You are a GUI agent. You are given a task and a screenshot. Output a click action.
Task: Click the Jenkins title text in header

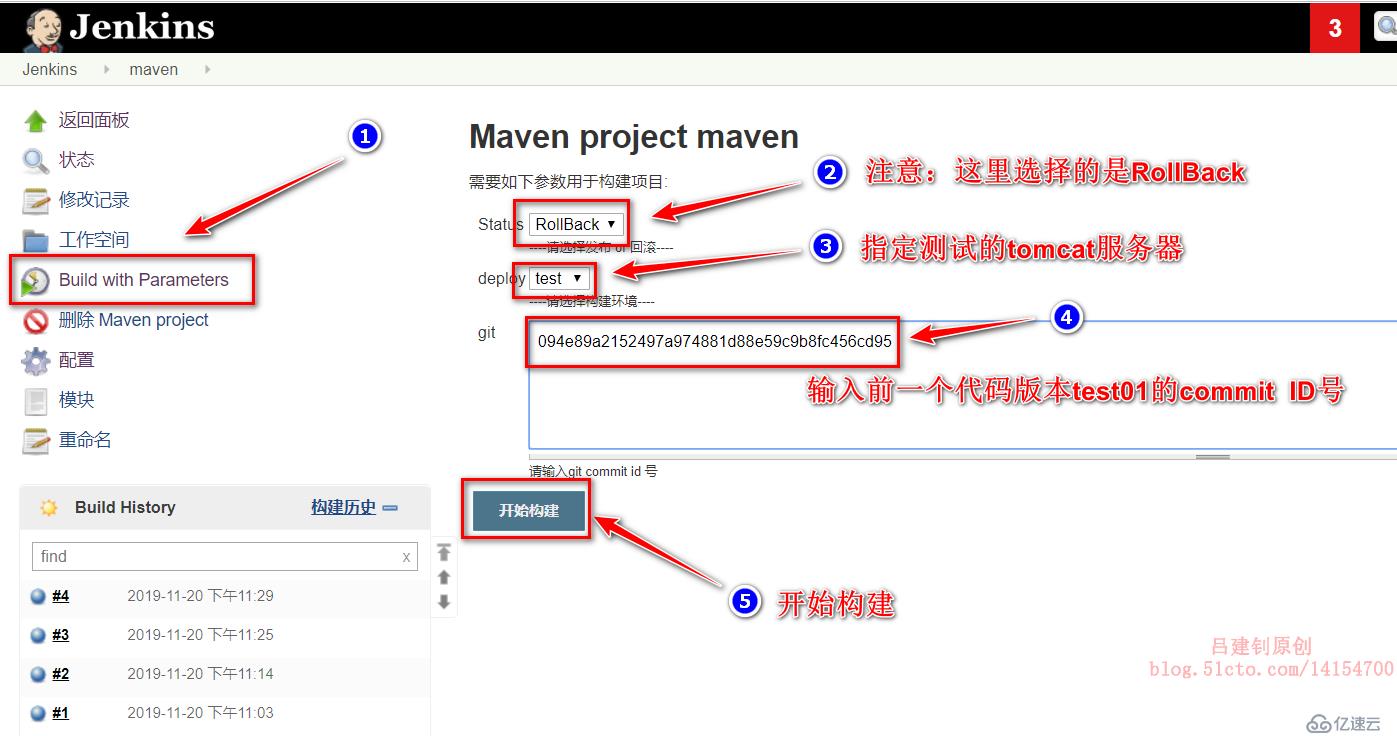point(141,27)
